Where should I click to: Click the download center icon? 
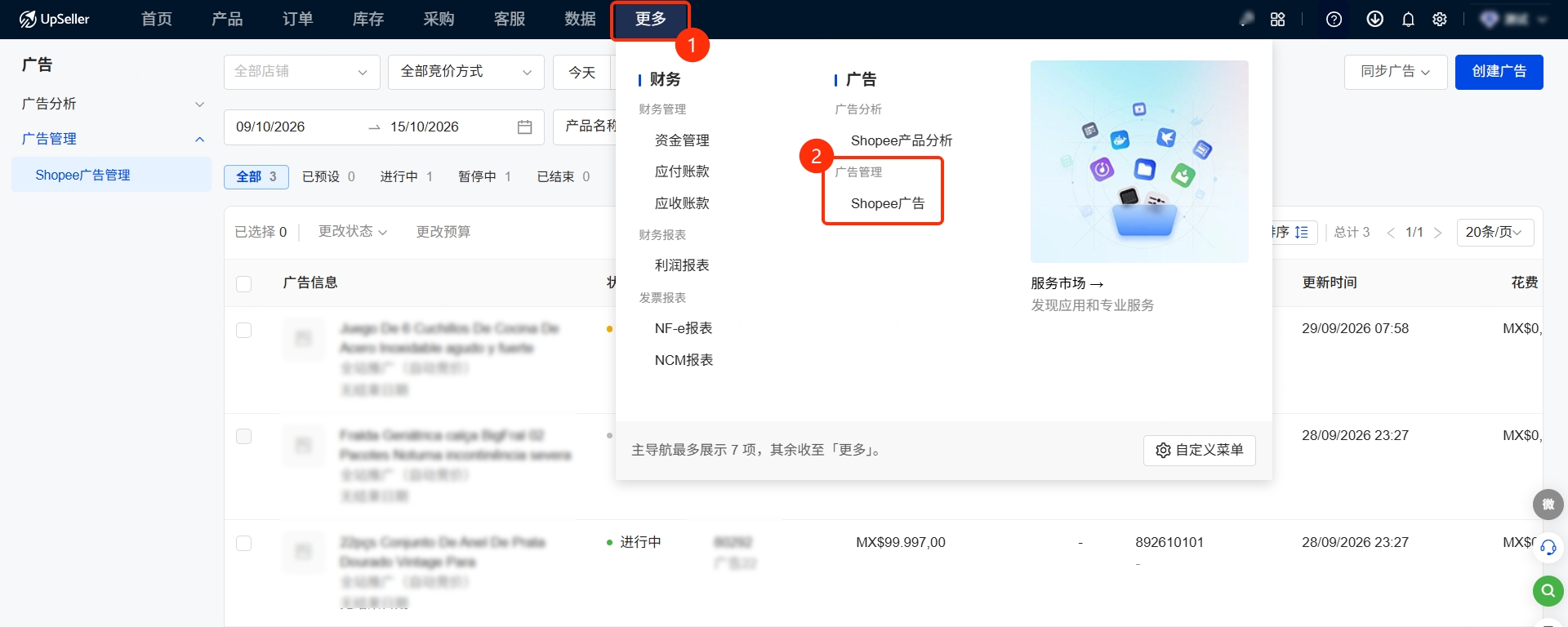point(1375,19)
